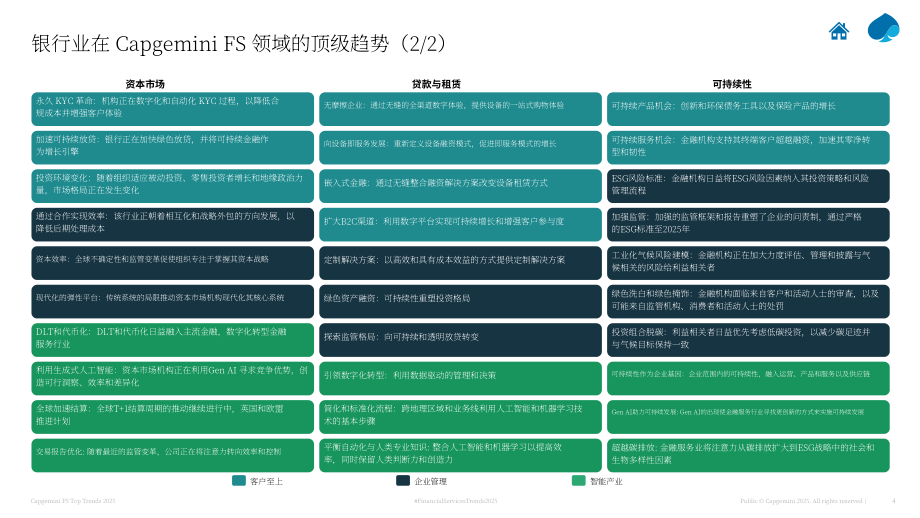The image size is (920, 518).
Task: Select the Gen AI助力可持续发展 card
Action: click(748, 417)
